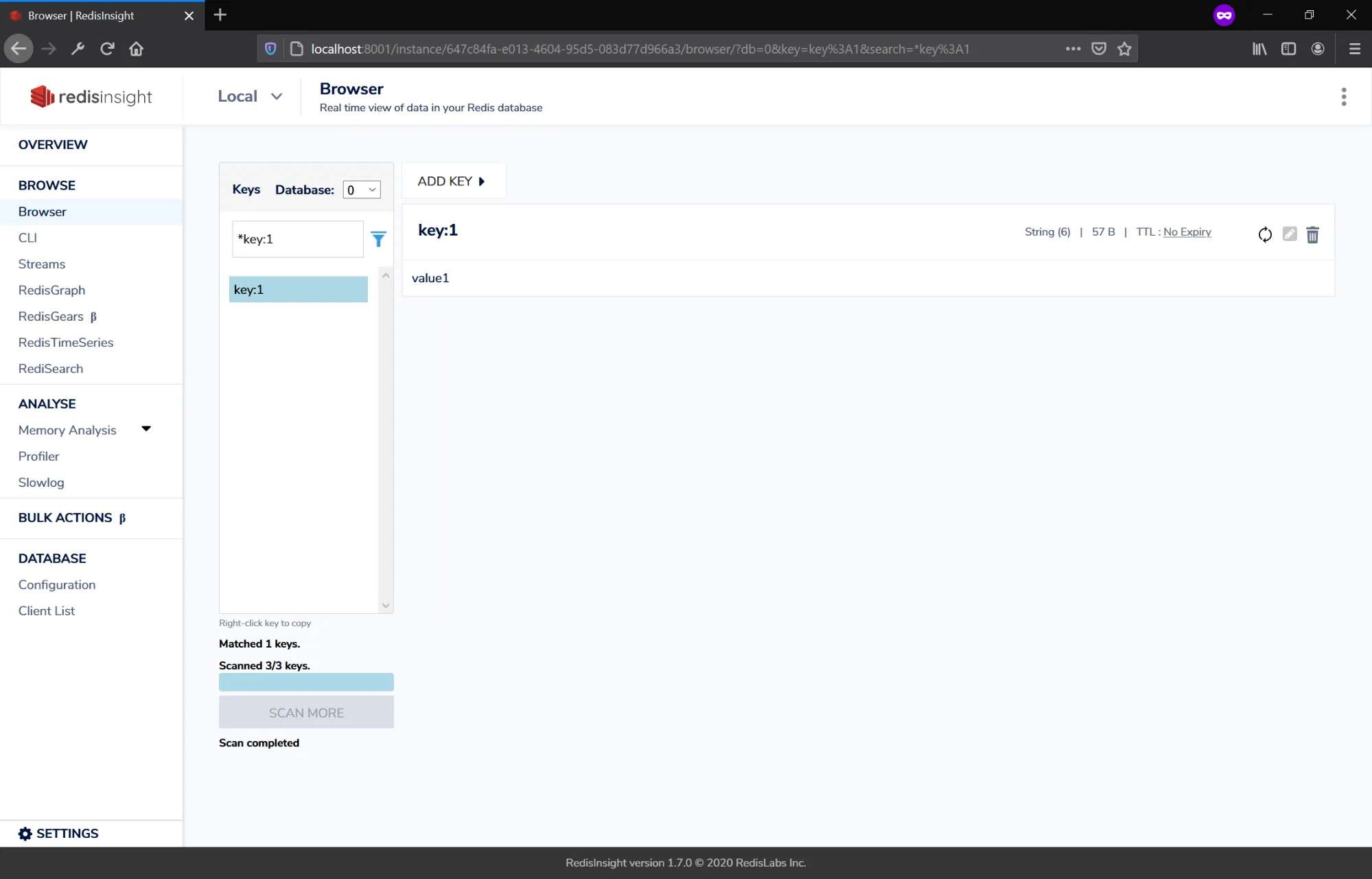This screenshot has width=1372, height=879.
Task: Open the Database number dropdown
Action: tap(362, 190)
